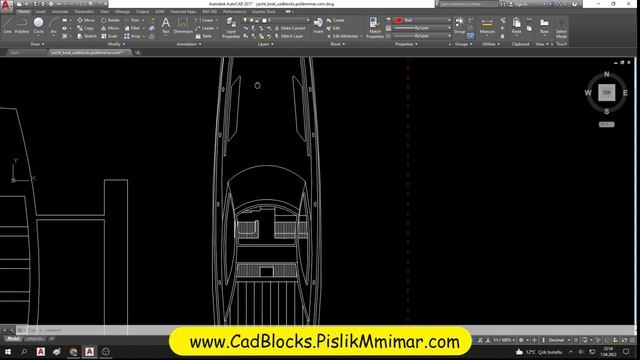Open the Home ribbon tab
Viewport: 640px width, 360px height.
tap(23, 12)
